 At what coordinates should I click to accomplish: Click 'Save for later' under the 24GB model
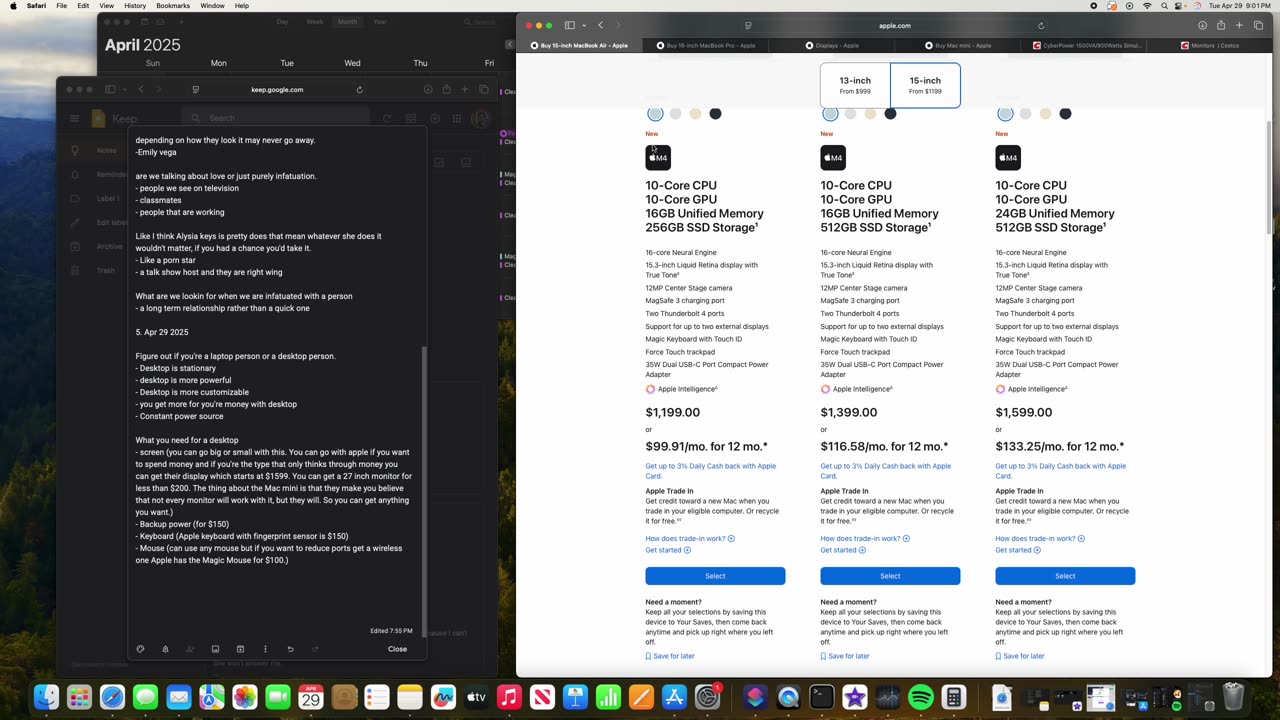[x=1020, y=656]
